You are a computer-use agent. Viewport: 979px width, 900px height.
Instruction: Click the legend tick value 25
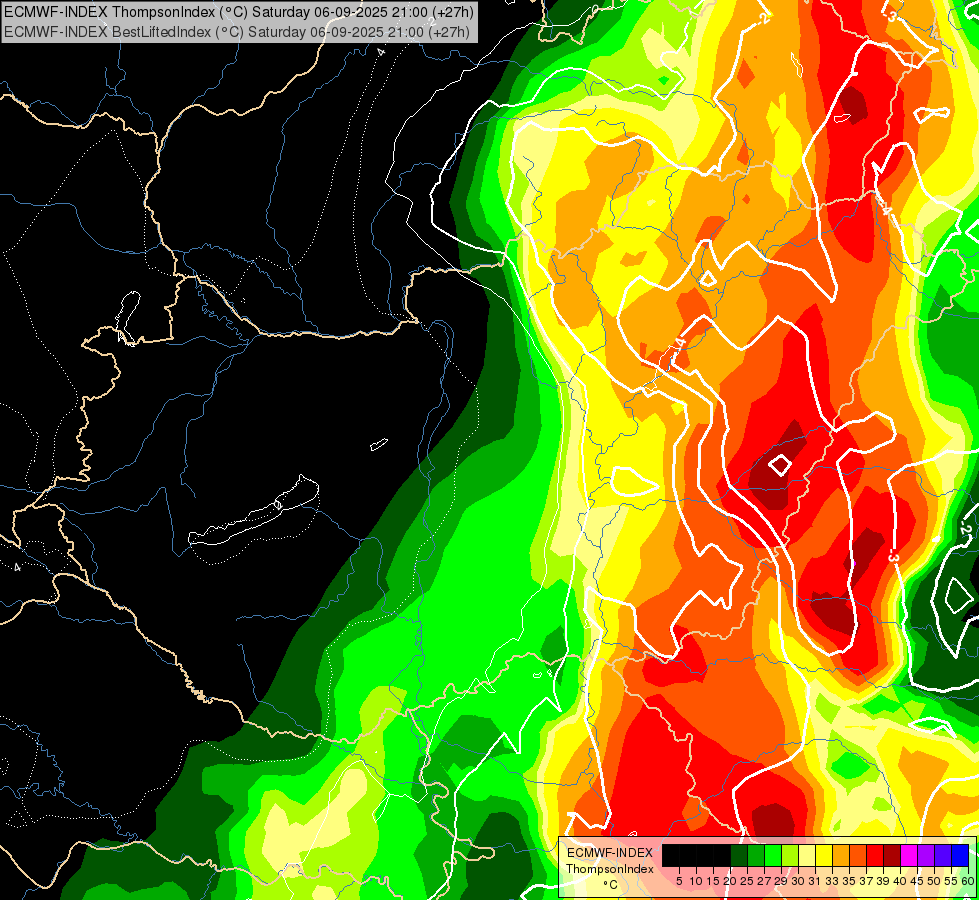(x=747, y=881)
